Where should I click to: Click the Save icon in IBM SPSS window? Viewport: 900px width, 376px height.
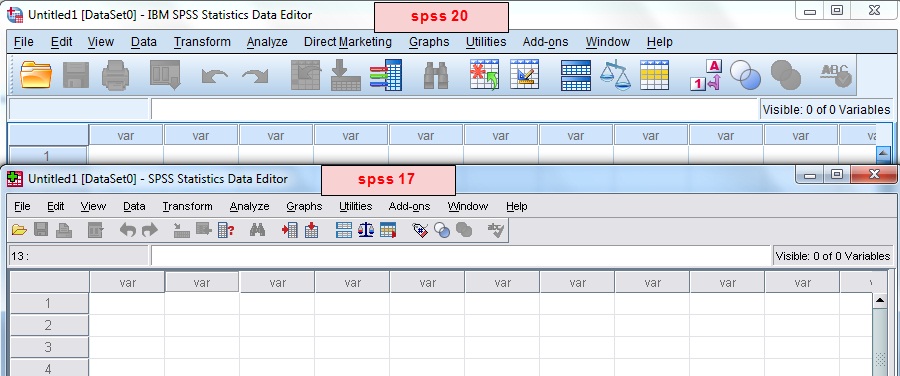click(75, 75)
